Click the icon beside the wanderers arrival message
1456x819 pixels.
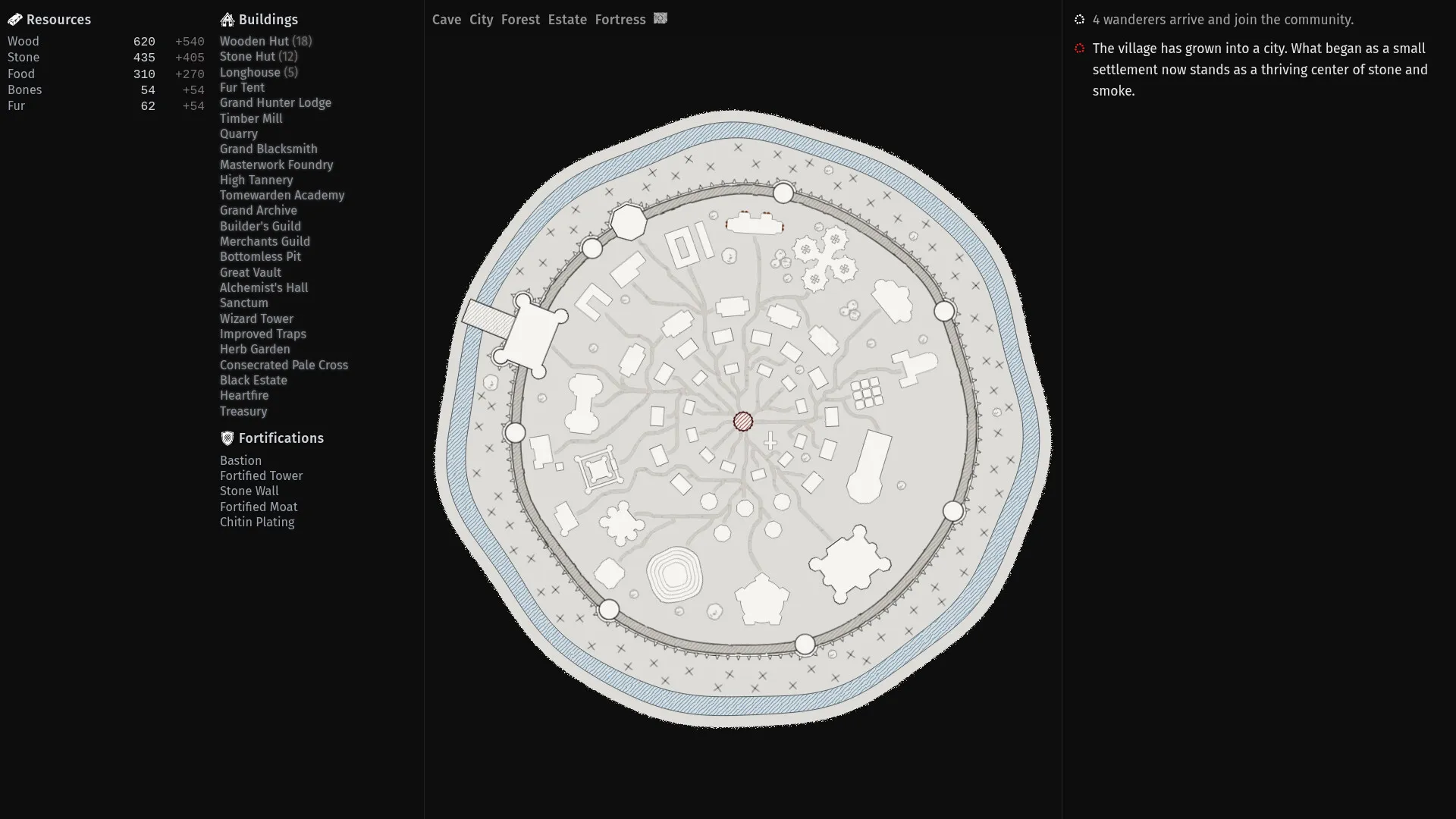pos(1080,20)
